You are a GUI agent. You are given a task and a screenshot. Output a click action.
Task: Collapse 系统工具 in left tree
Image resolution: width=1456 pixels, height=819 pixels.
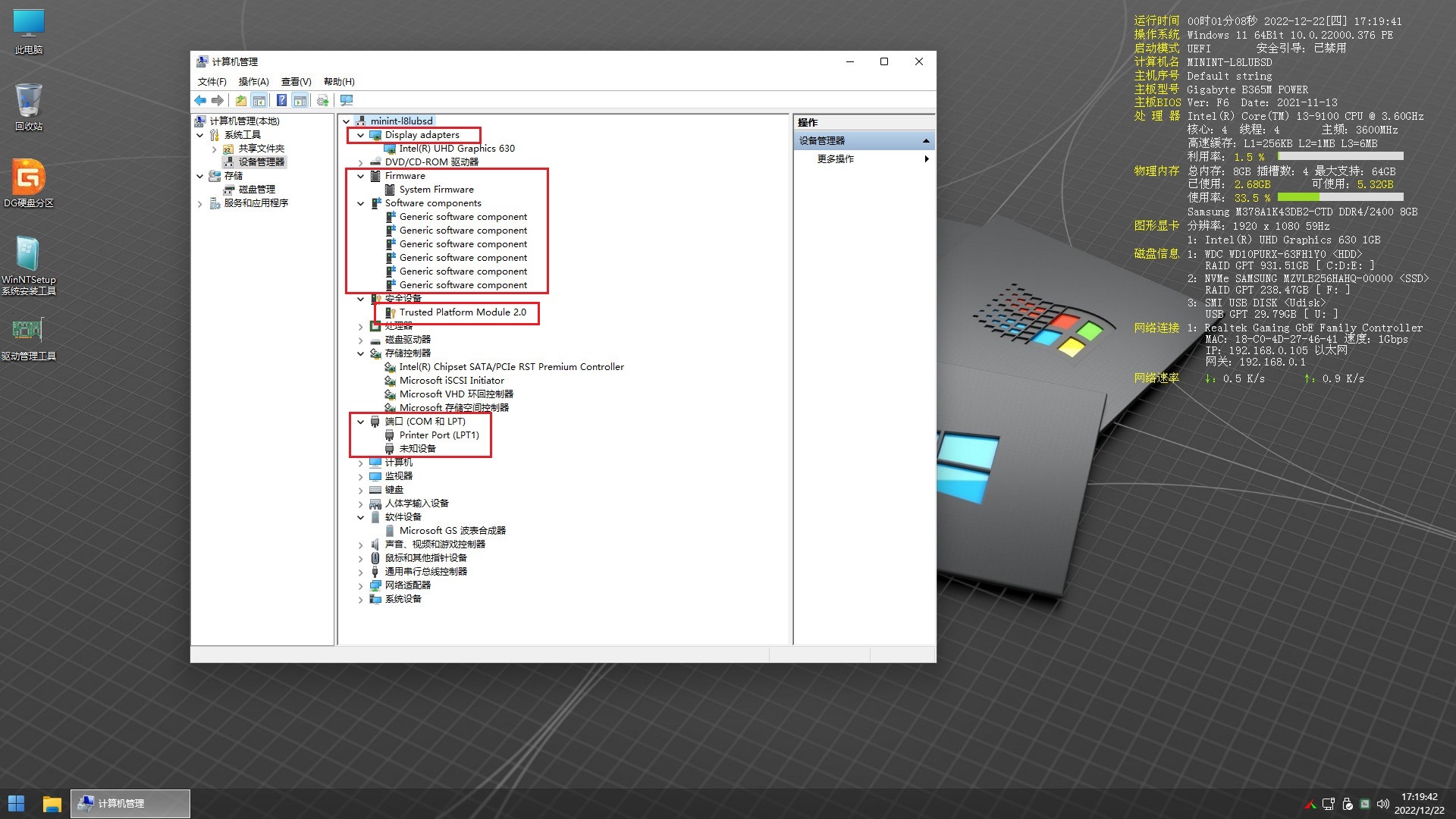pyautogui.click(x=200, y=135)
